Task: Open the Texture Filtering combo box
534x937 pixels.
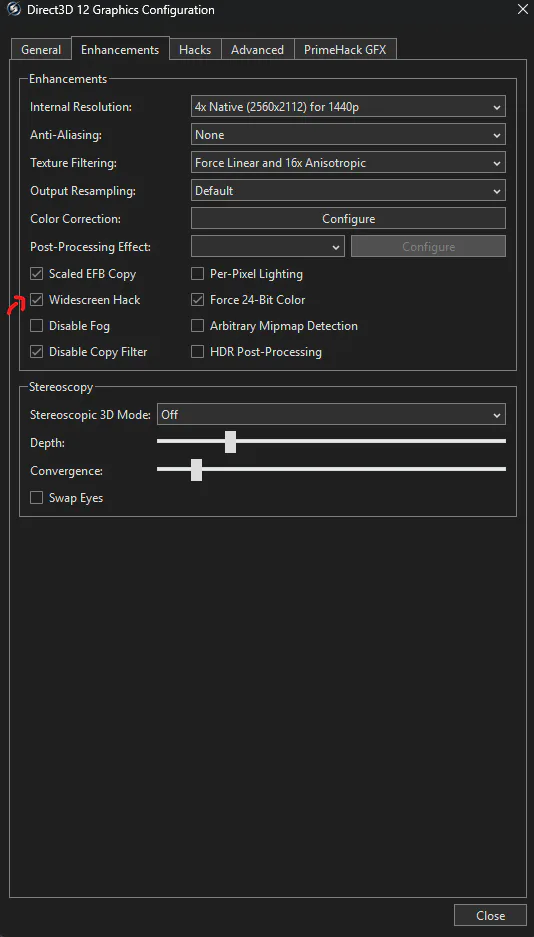Action: click(x=348, y=163)
